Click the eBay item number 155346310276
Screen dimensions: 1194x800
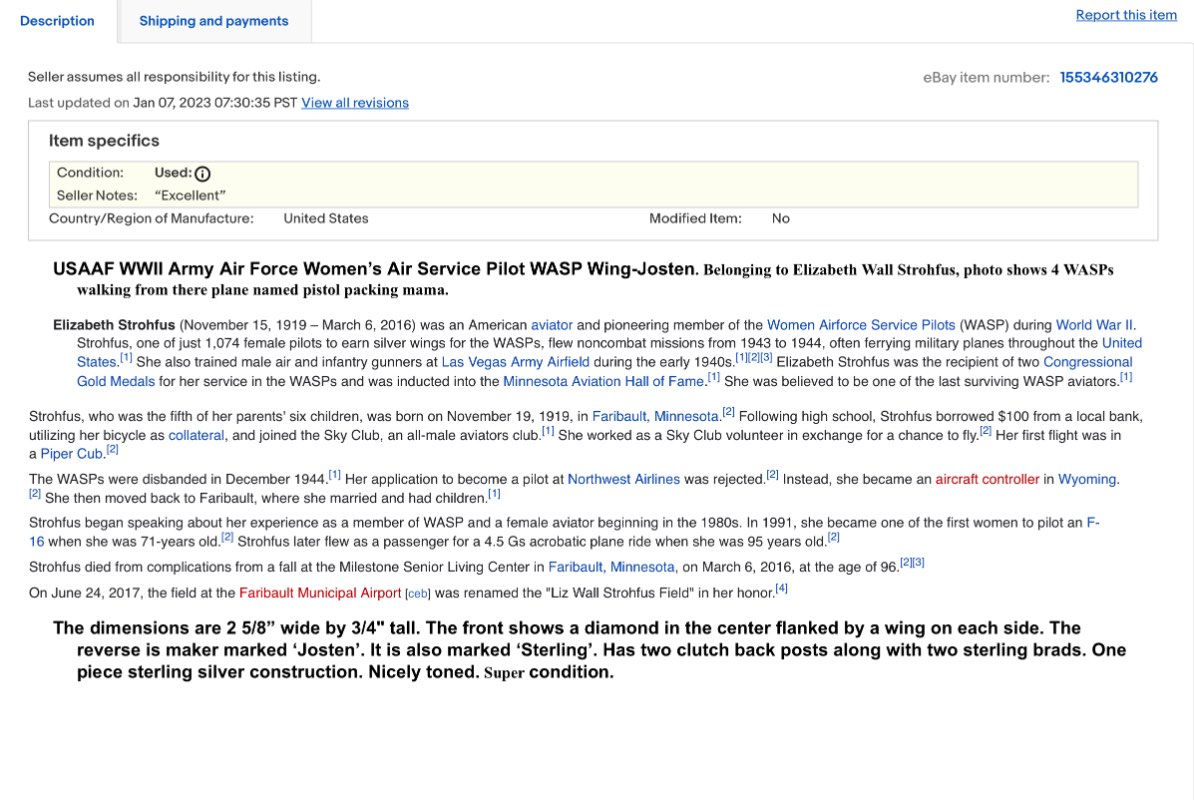(1108, 78)
